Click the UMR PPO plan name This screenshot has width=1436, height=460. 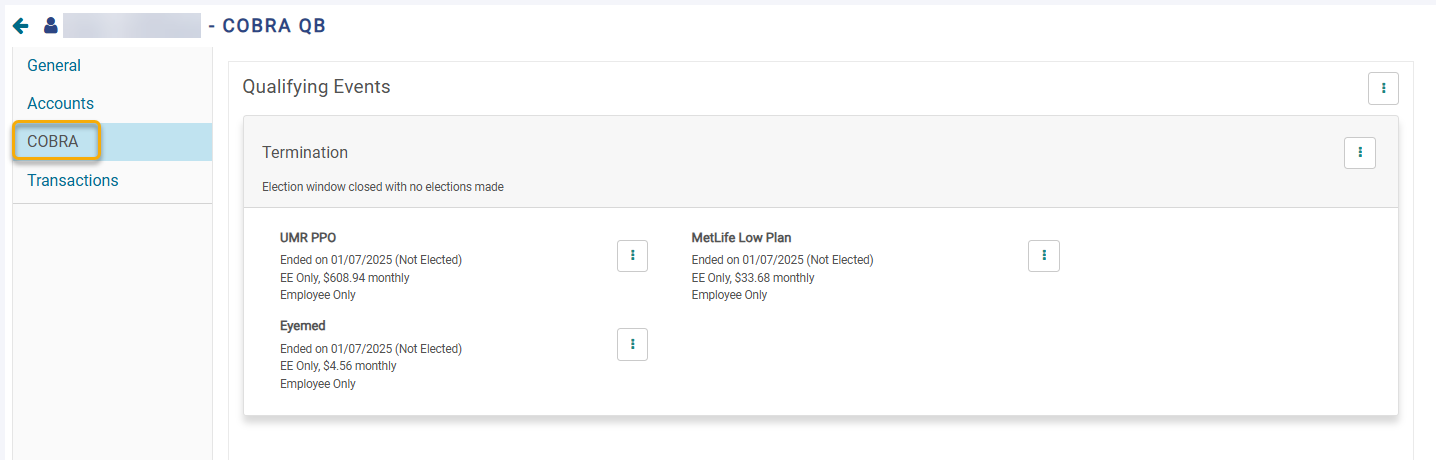(x=308, y=238)
